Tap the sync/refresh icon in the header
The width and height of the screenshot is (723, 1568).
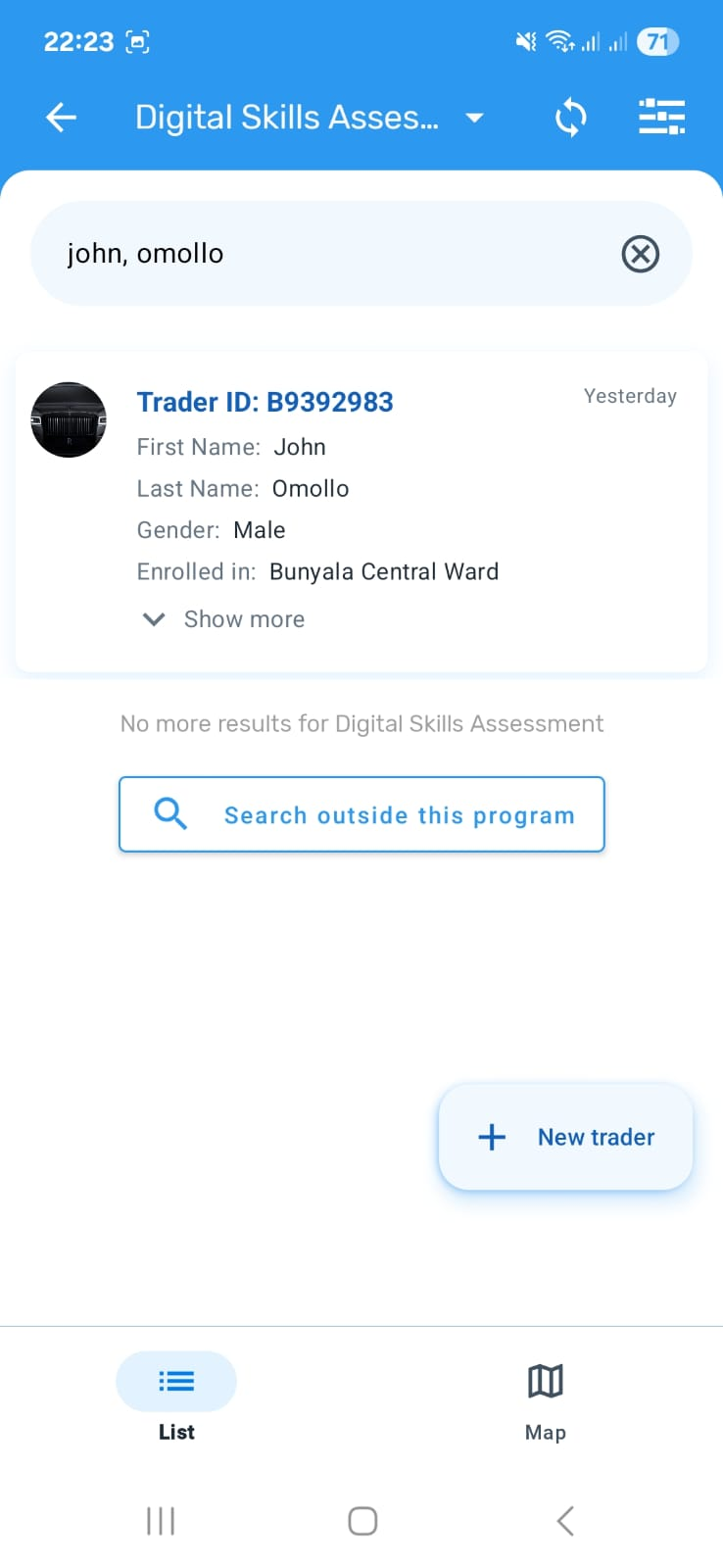tap(570, 117)
